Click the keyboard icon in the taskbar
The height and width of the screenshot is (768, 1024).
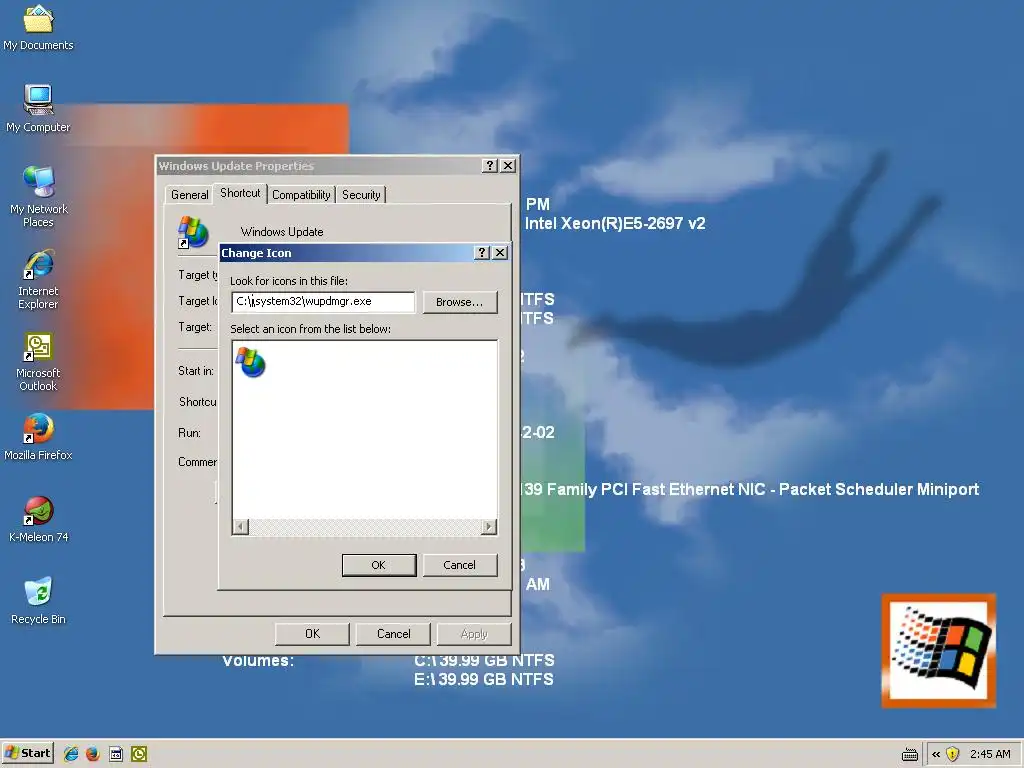point(910,755)
